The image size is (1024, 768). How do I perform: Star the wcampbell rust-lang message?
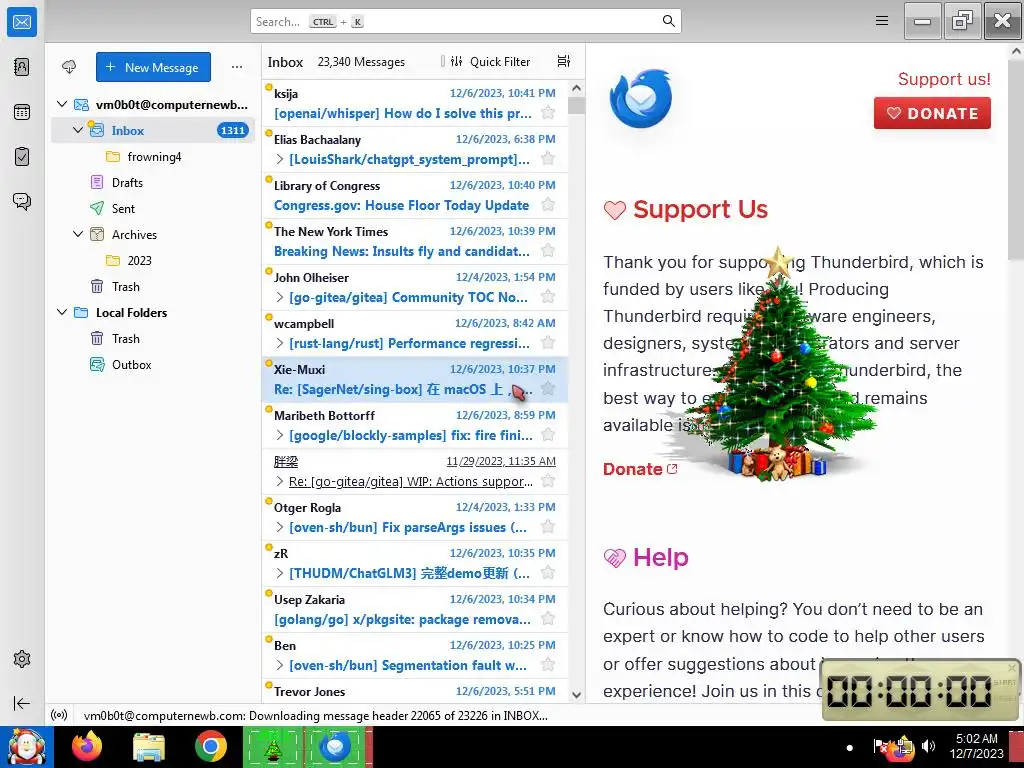coord(548,343)
